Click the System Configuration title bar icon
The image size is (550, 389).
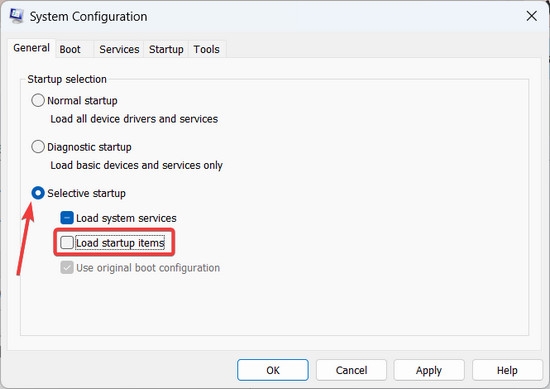click(16, 16)
